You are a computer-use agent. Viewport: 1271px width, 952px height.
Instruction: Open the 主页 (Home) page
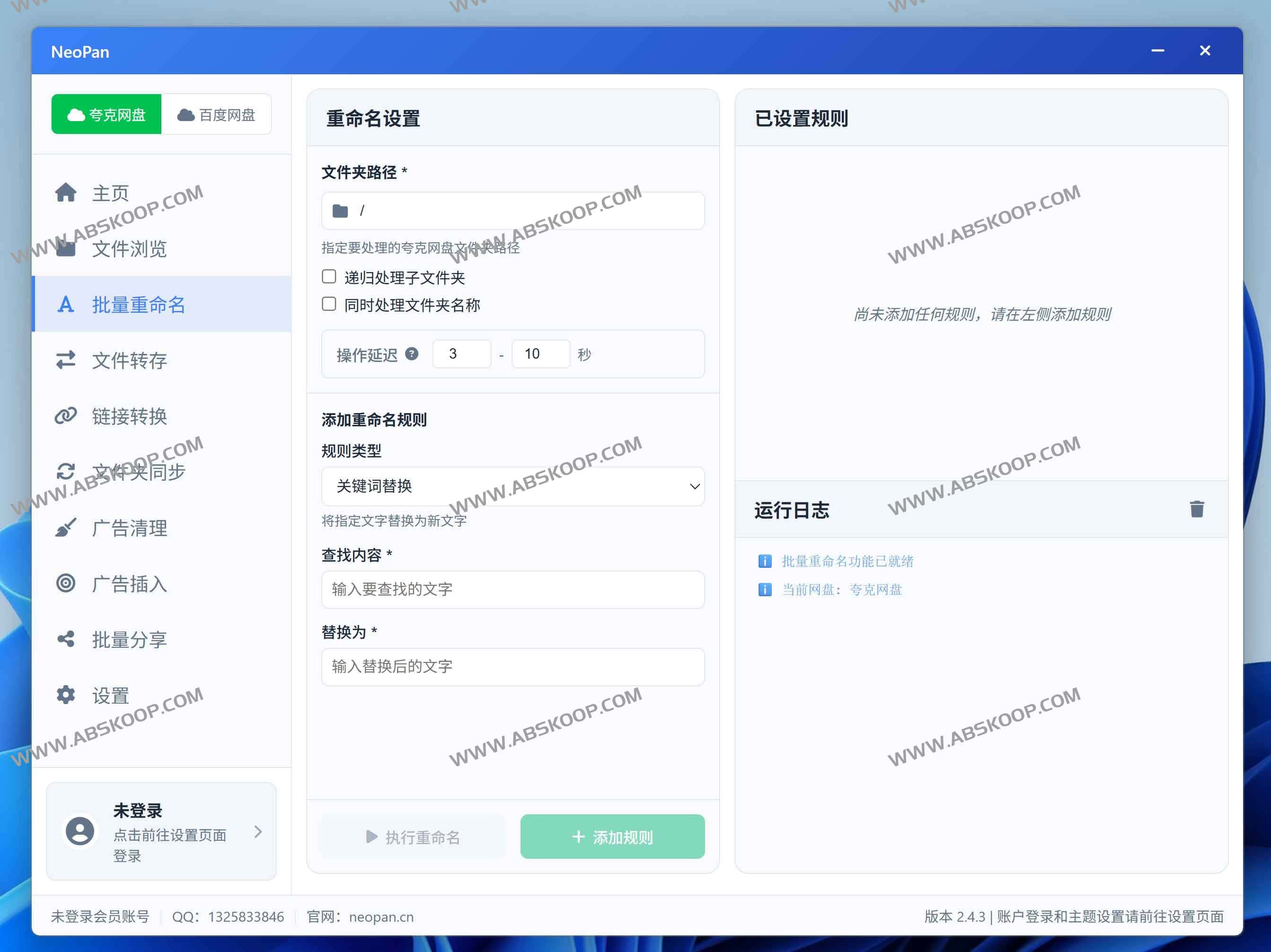[110, 193]
